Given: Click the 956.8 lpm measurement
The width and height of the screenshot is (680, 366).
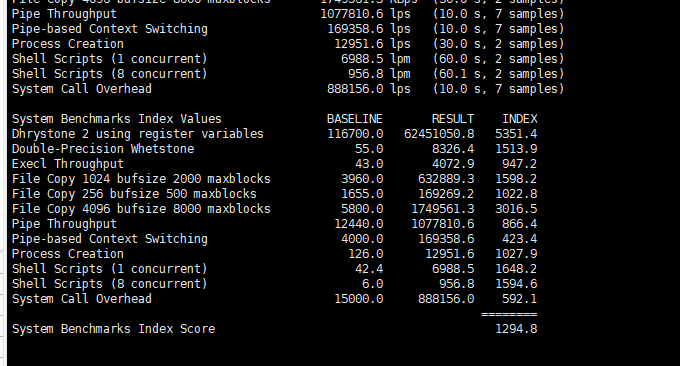Looking at the screenshot, I should (x=379, y=74).
